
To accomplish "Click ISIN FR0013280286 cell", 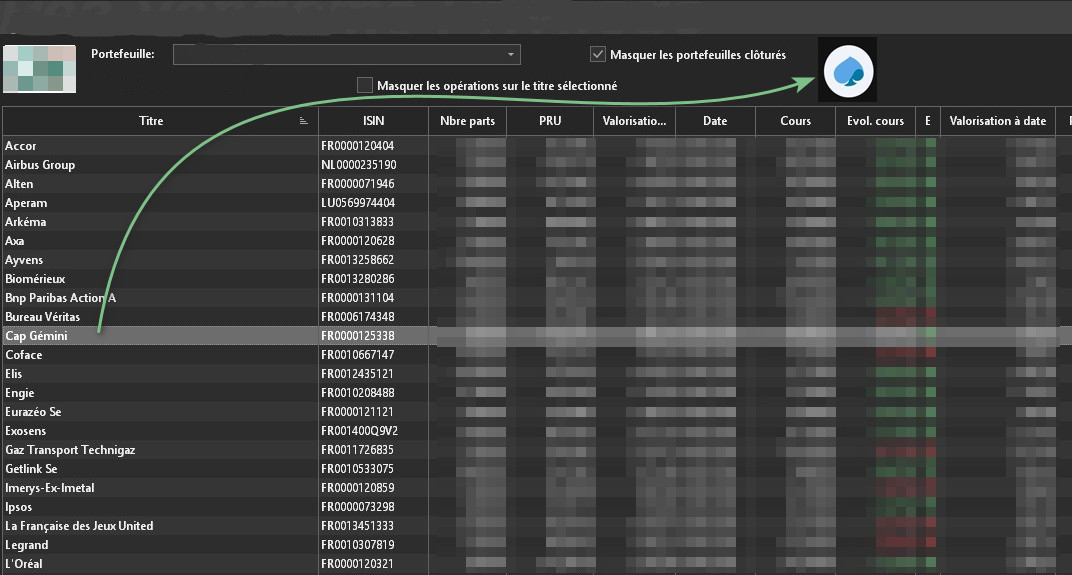I will (373, 279).
